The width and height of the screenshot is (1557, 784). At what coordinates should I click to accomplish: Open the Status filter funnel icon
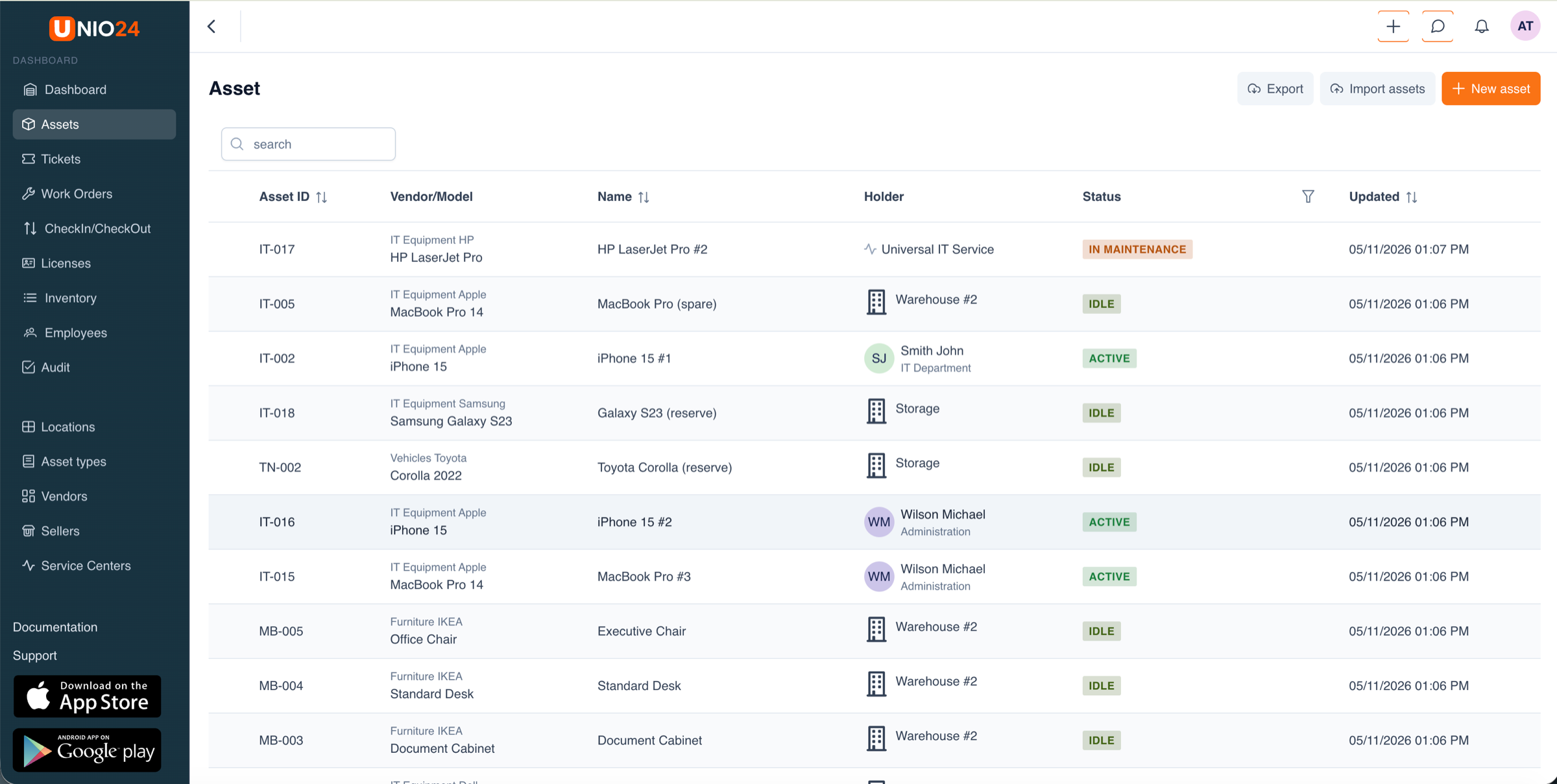click(1308, 196)
